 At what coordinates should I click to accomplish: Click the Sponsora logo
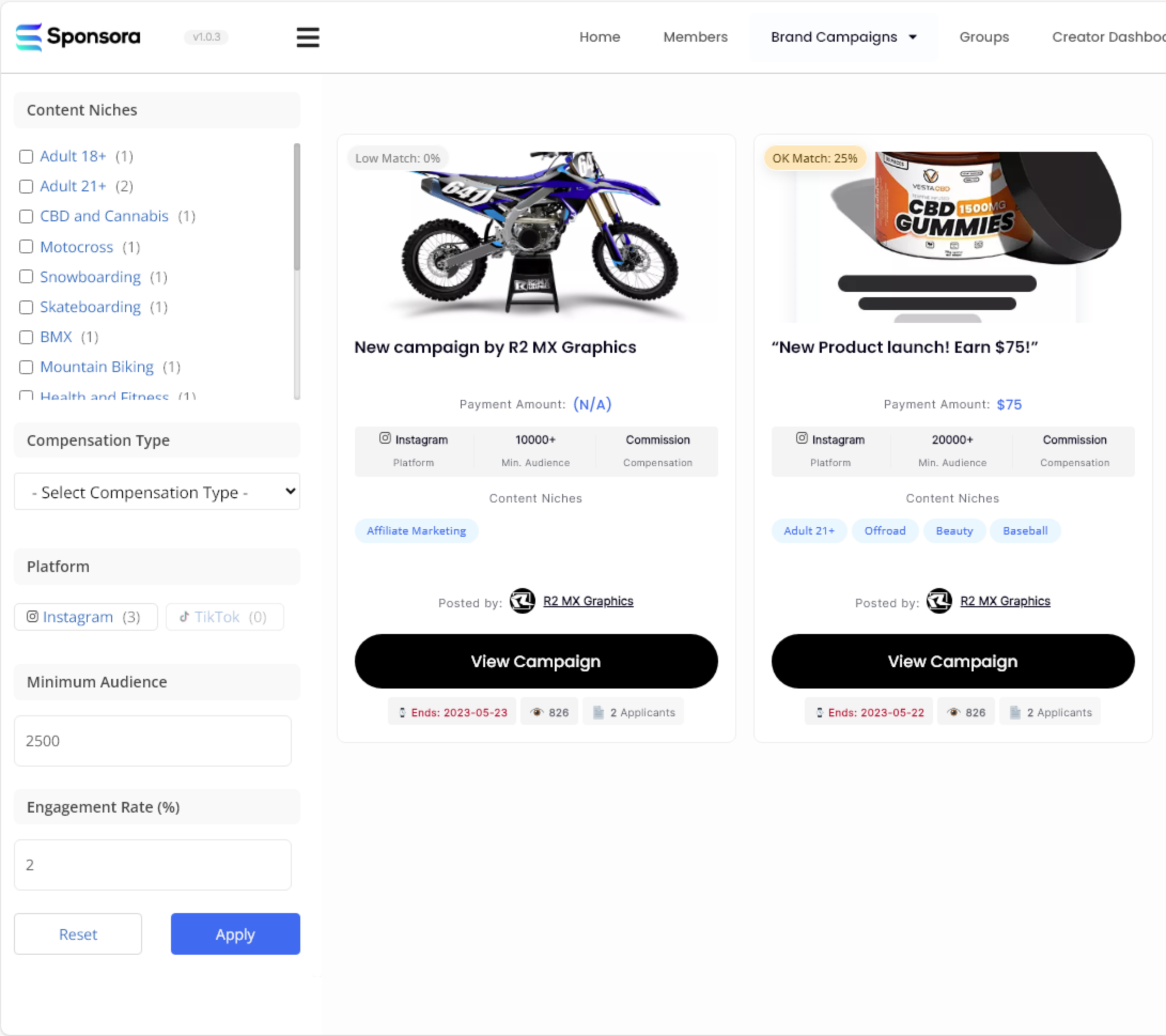pyautogui.click(x=77, y=37)
